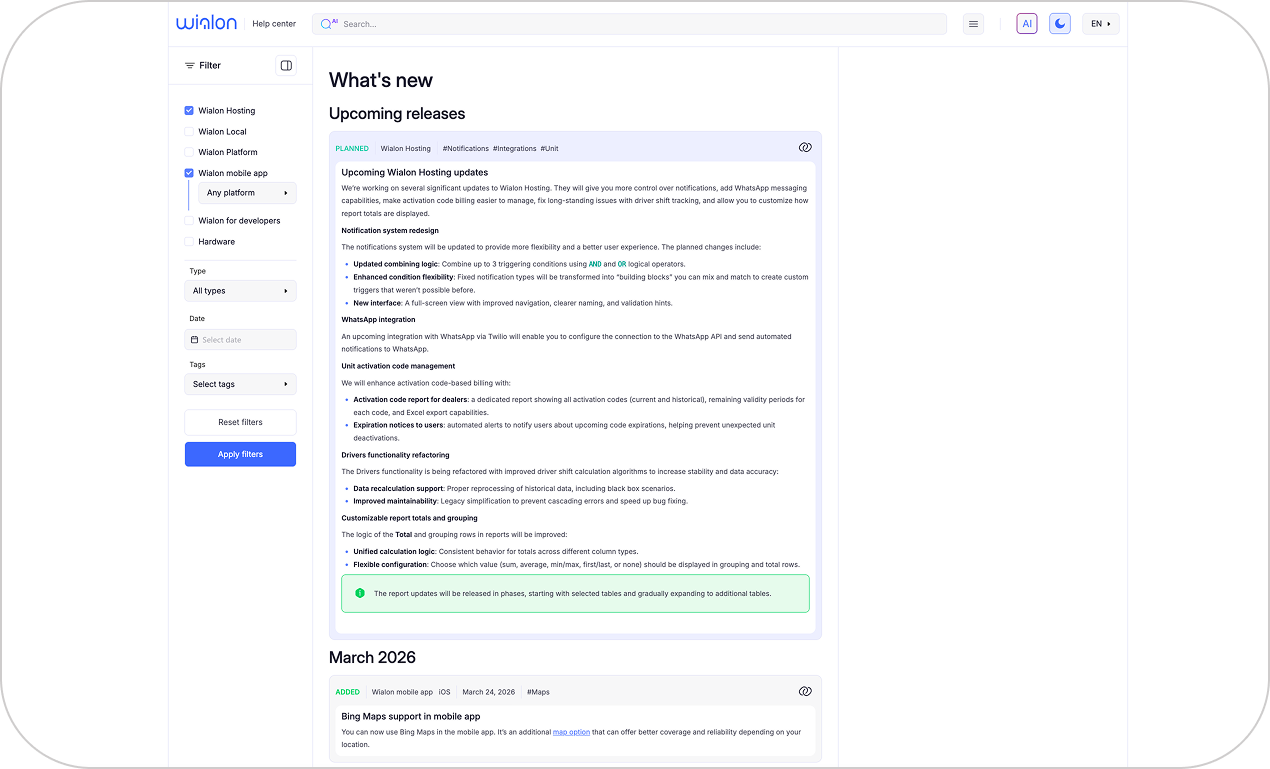Expand the Any platform dropdown

pyautogui.click(x=247, y=192)
